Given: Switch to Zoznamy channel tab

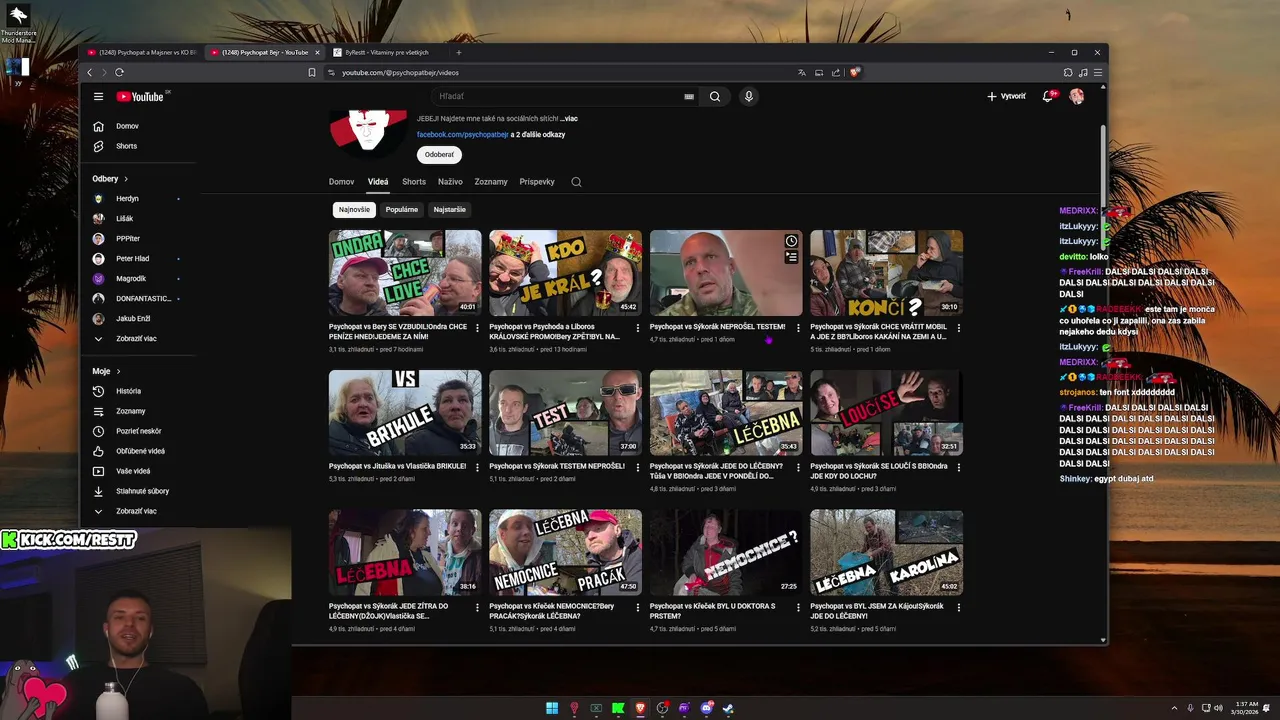Looking at the screenshot, I should click(x=491, y=182).
